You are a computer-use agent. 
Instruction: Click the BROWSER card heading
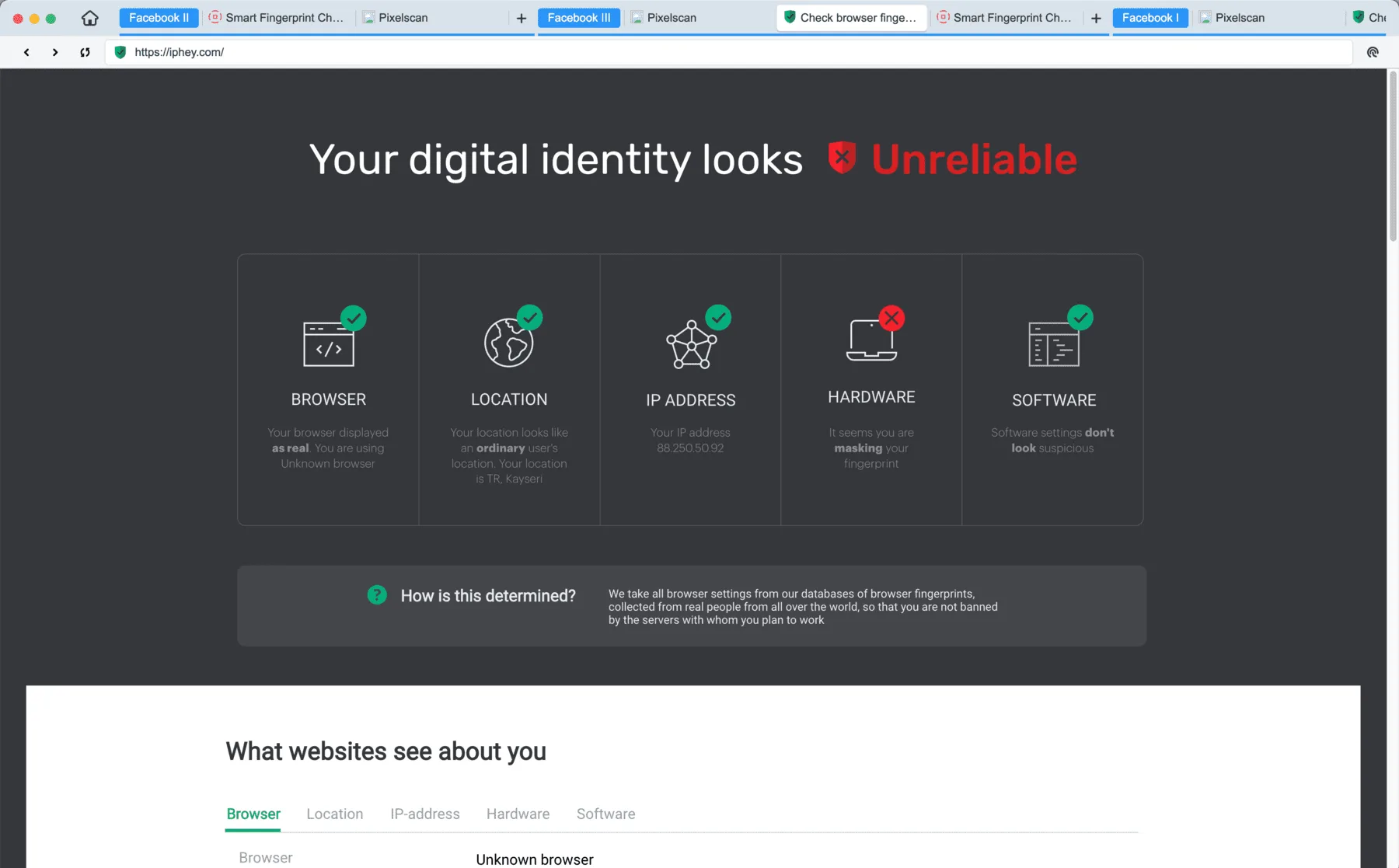(x=328, y=399)
